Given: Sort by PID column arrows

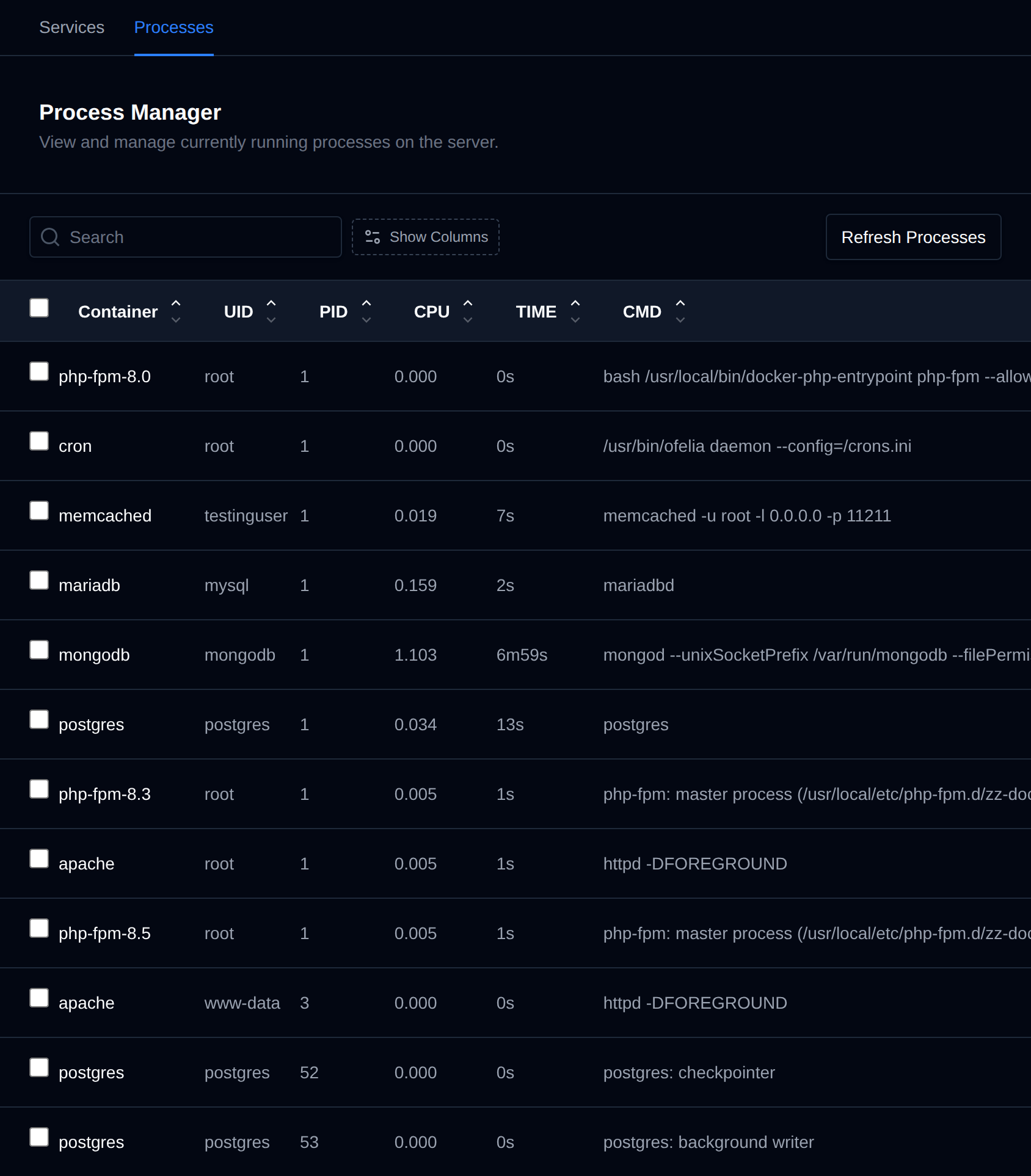Looking at the screenshot, I should point(366,311).
